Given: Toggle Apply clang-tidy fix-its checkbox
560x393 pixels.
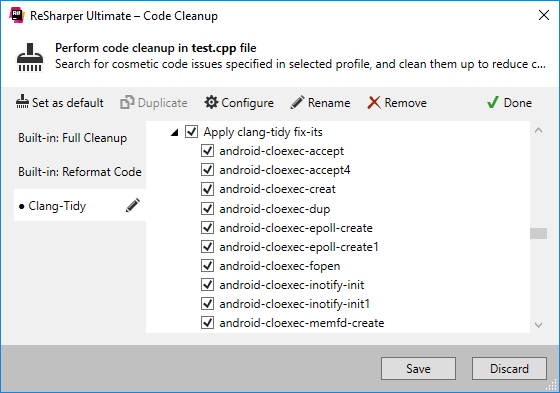Looking at the screenshot, I should [191, 131].
